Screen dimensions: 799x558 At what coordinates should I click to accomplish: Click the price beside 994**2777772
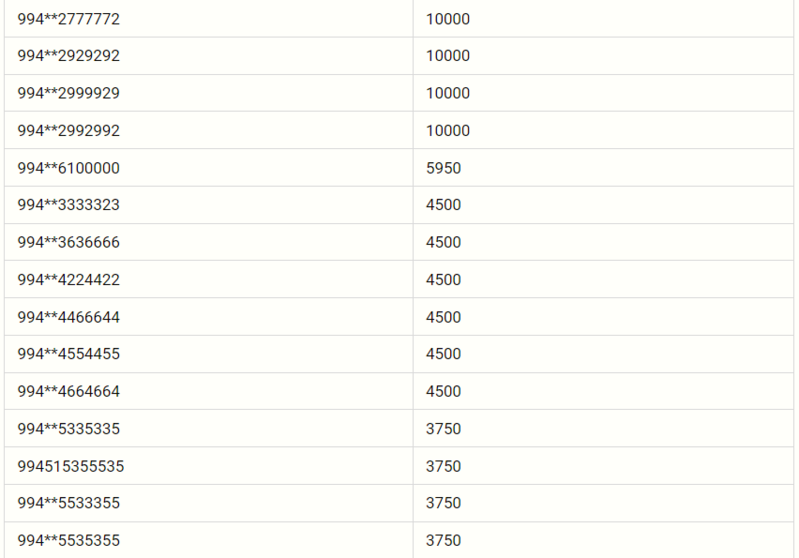[447, 19]
